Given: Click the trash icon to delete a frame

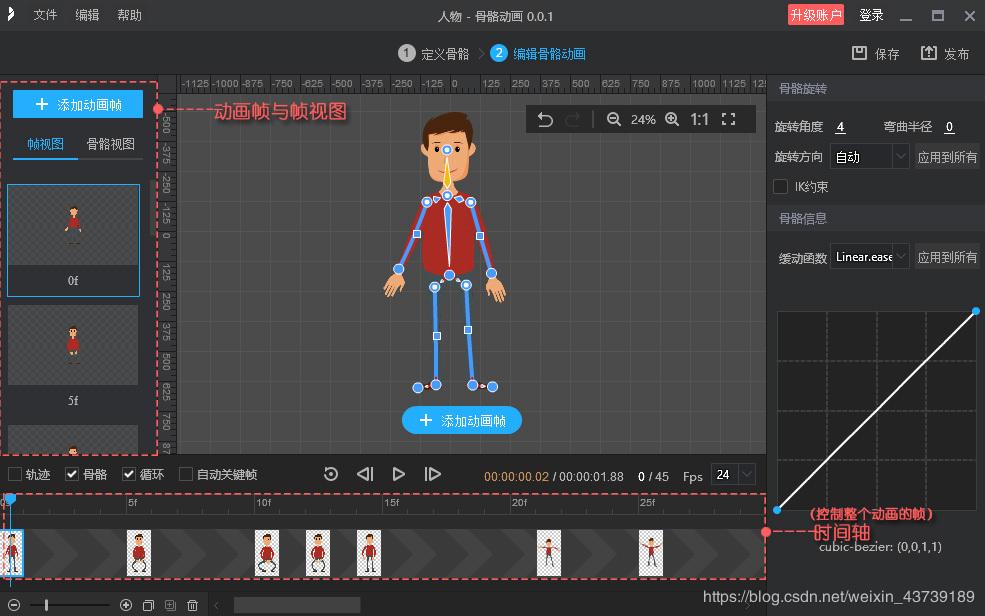Looking at the screenshot, I should point(192,604).
